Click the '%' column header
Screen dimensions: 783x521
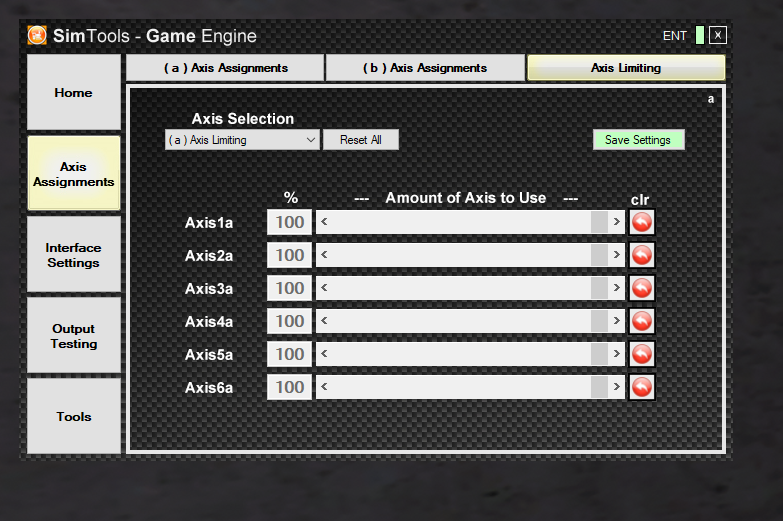click(291, 198)
